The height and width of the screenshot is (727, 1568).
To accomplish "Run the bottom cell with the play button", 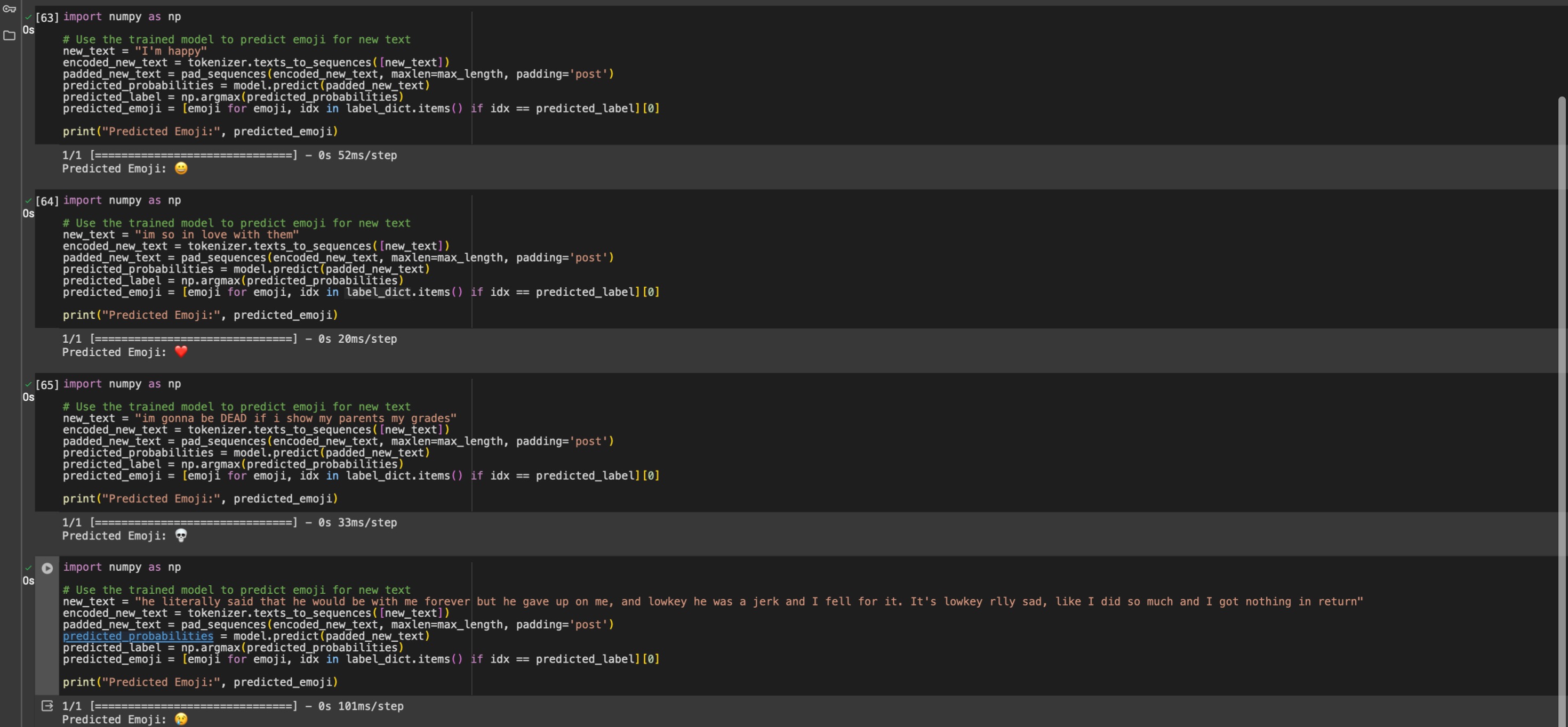I will coord(47,568).
